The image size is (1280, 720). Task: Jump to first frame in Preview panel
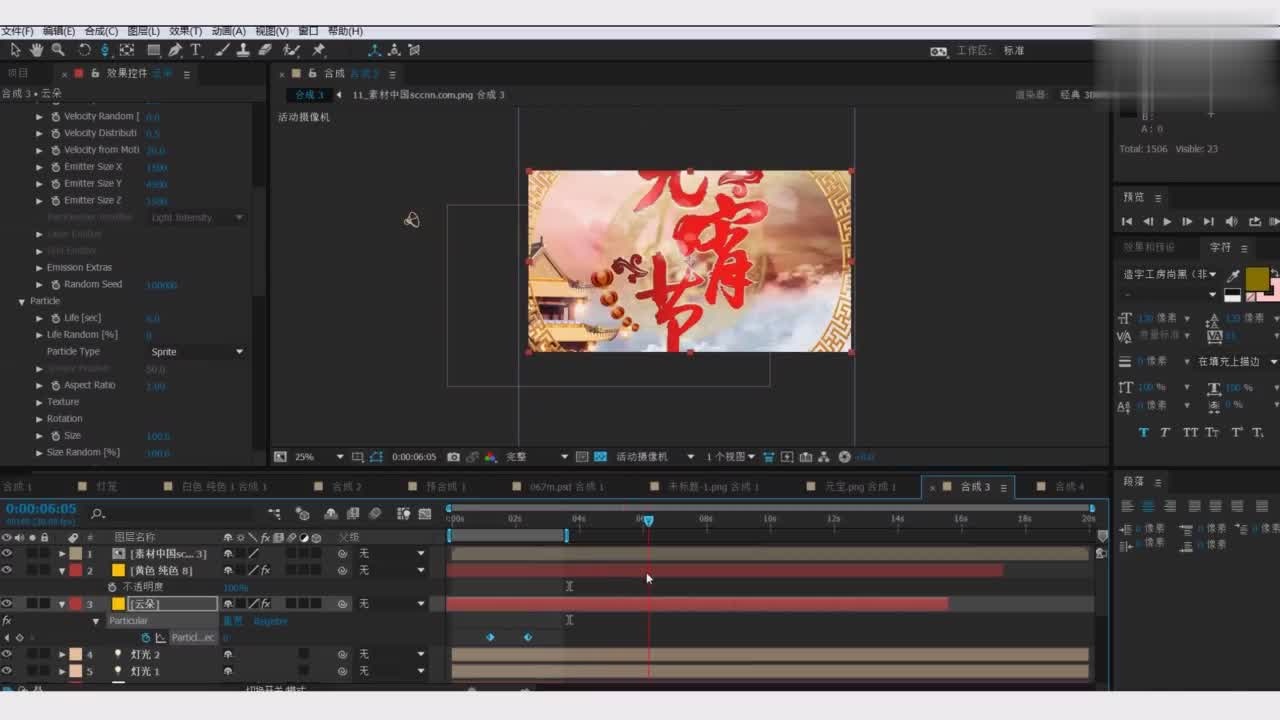click(x=1127, y=222)
